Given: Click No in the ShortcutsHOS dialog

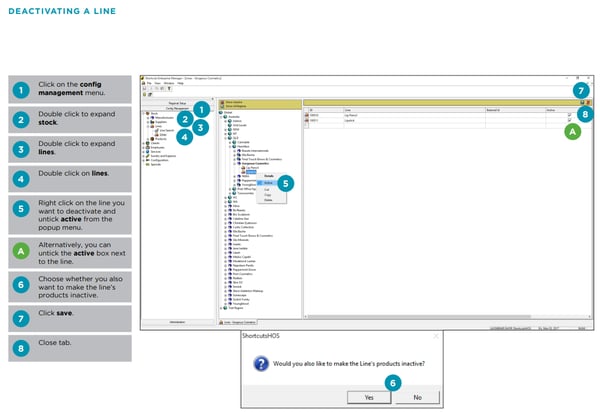Looking at the screenshot, I should tap(417, 397).
